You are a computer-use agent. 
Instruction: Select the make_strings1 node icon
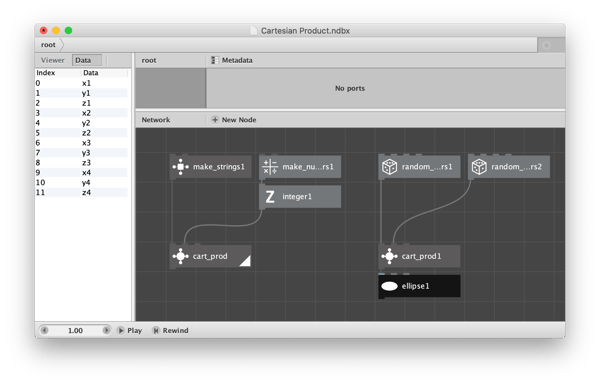[x=181, y=167]
